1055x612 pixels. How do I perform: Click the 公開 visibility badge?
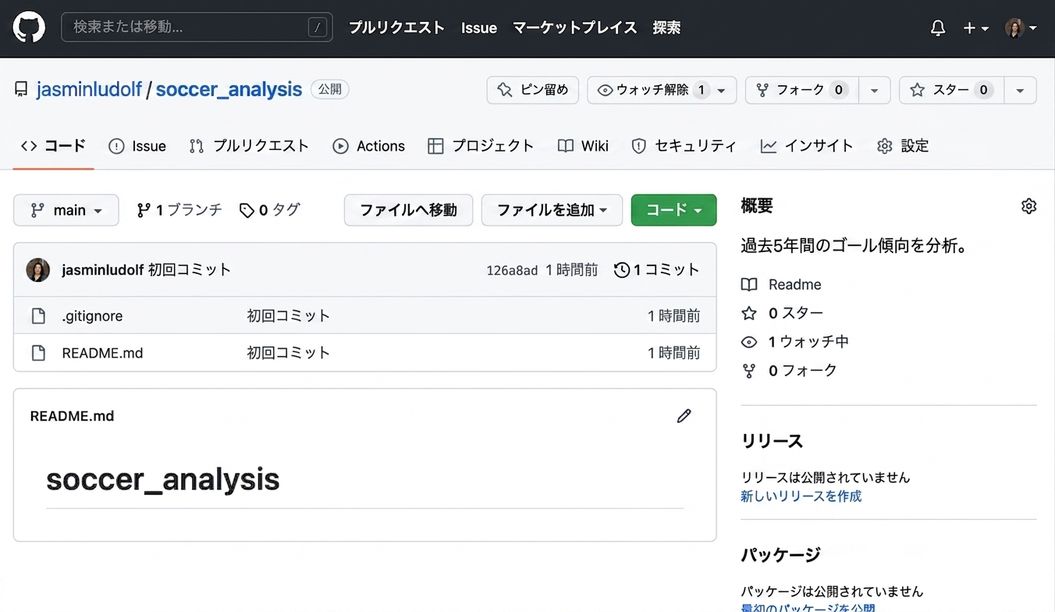coord(330,89)
